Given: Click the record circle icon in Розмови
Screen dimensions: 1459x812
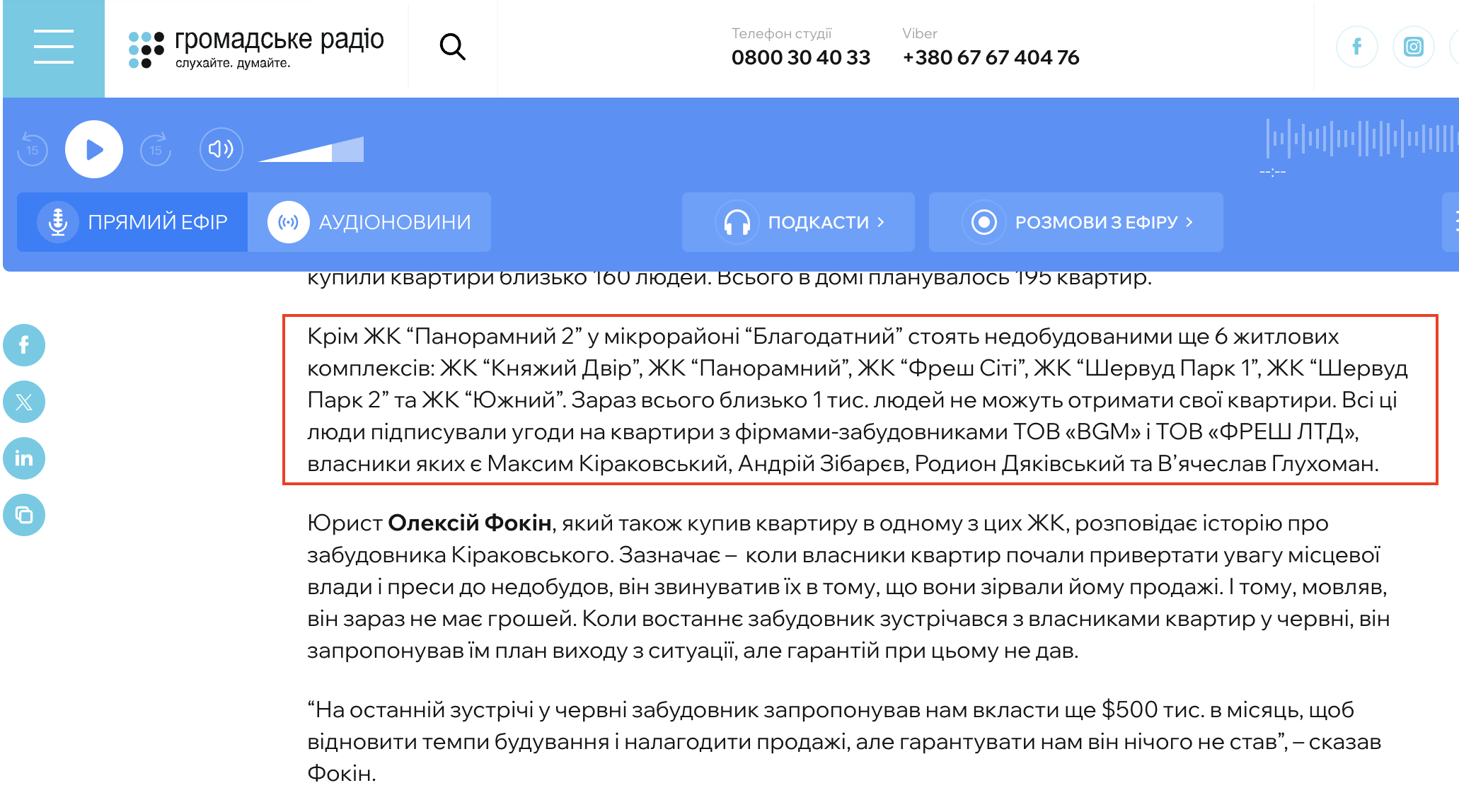Looking at the screenshot, I should tap(984, 222).
